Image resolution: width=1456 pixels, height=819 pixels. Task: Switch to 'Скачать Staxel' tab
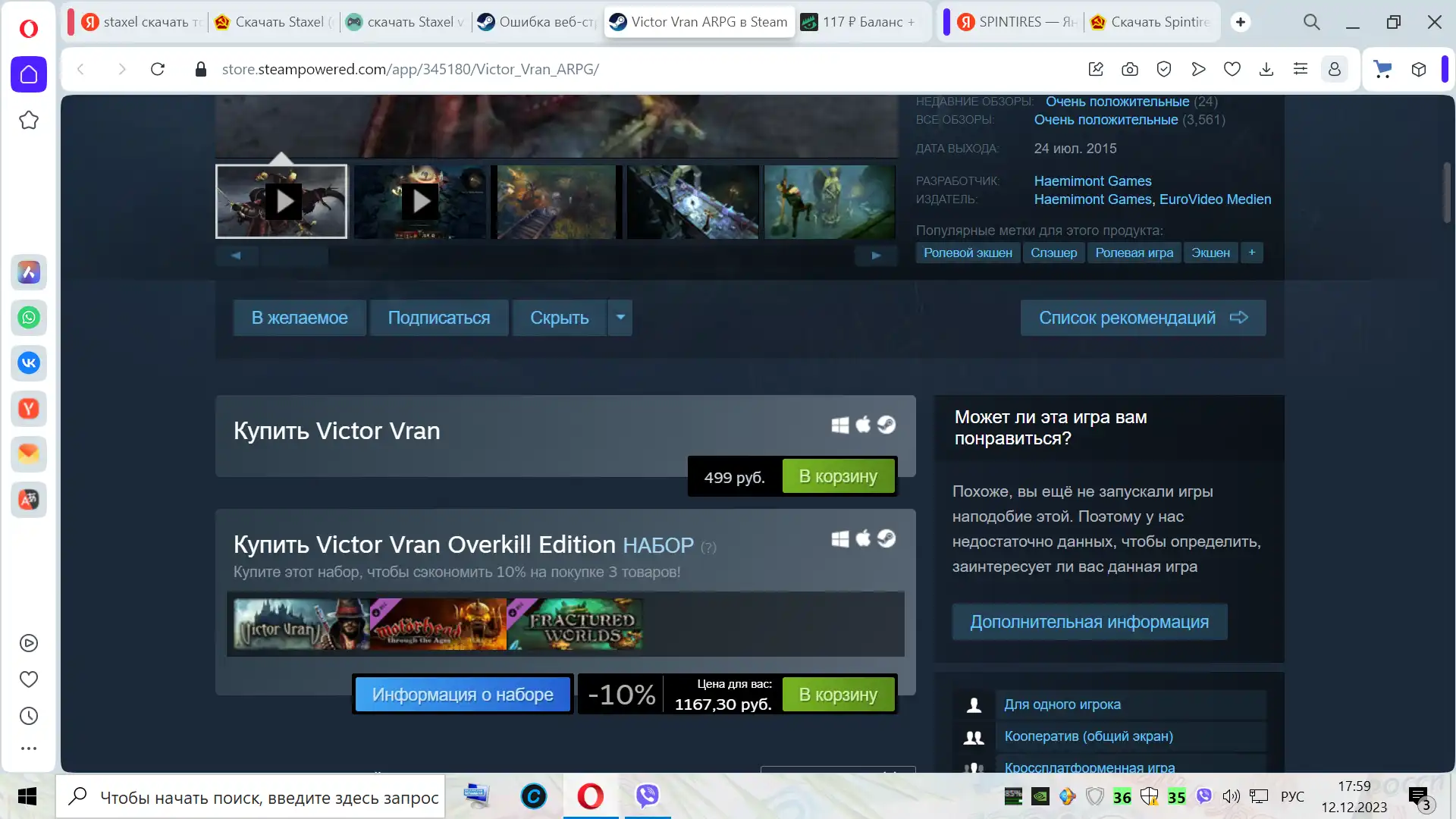tap(274, 22)
